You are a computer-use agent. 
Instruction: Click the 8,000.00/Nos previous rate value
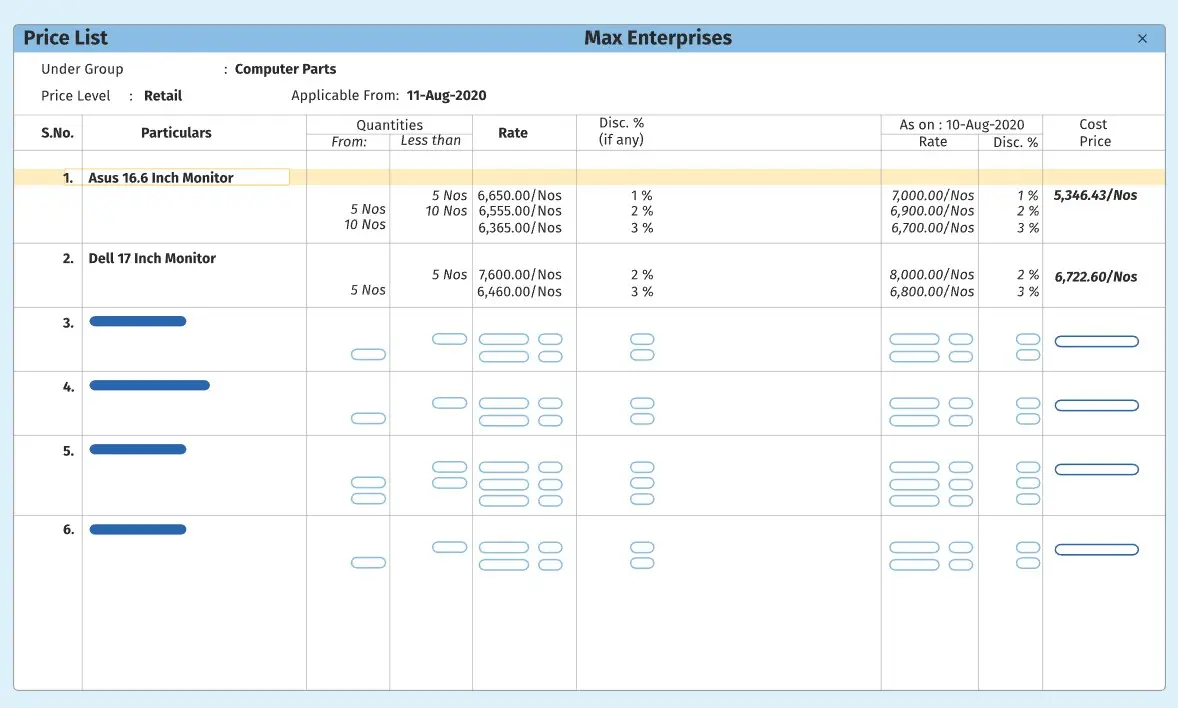point(932,275)
